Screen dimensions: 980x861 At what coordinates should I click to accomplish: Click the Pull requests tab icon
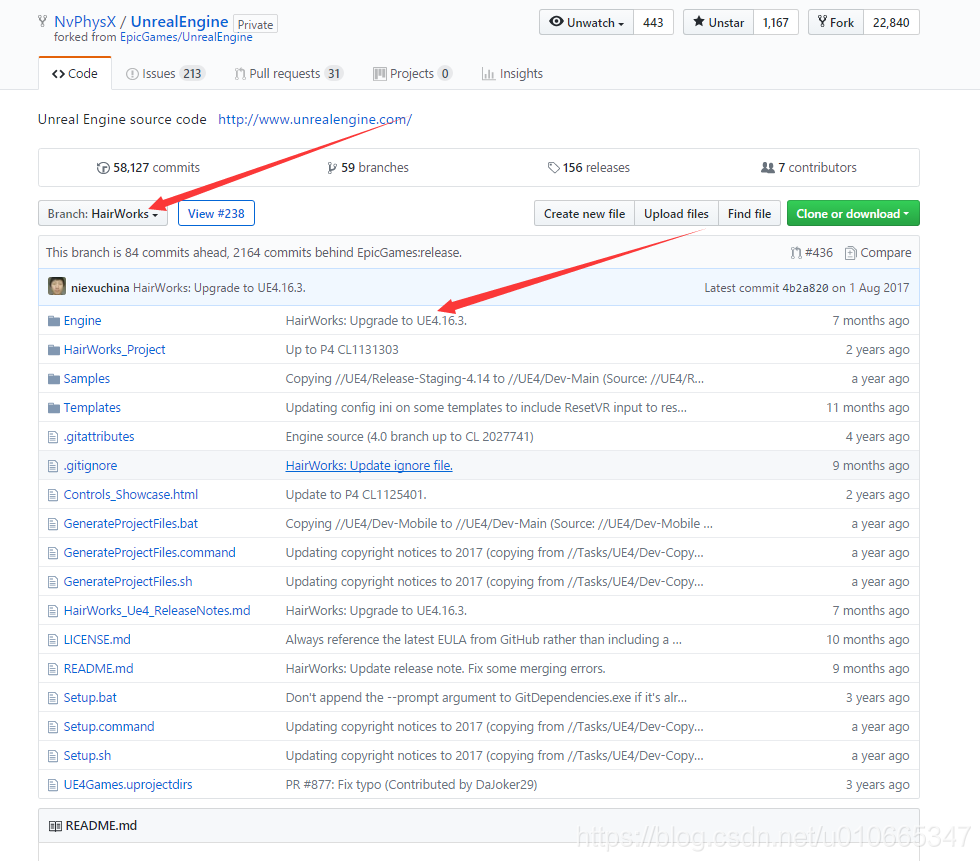point(240,74)
